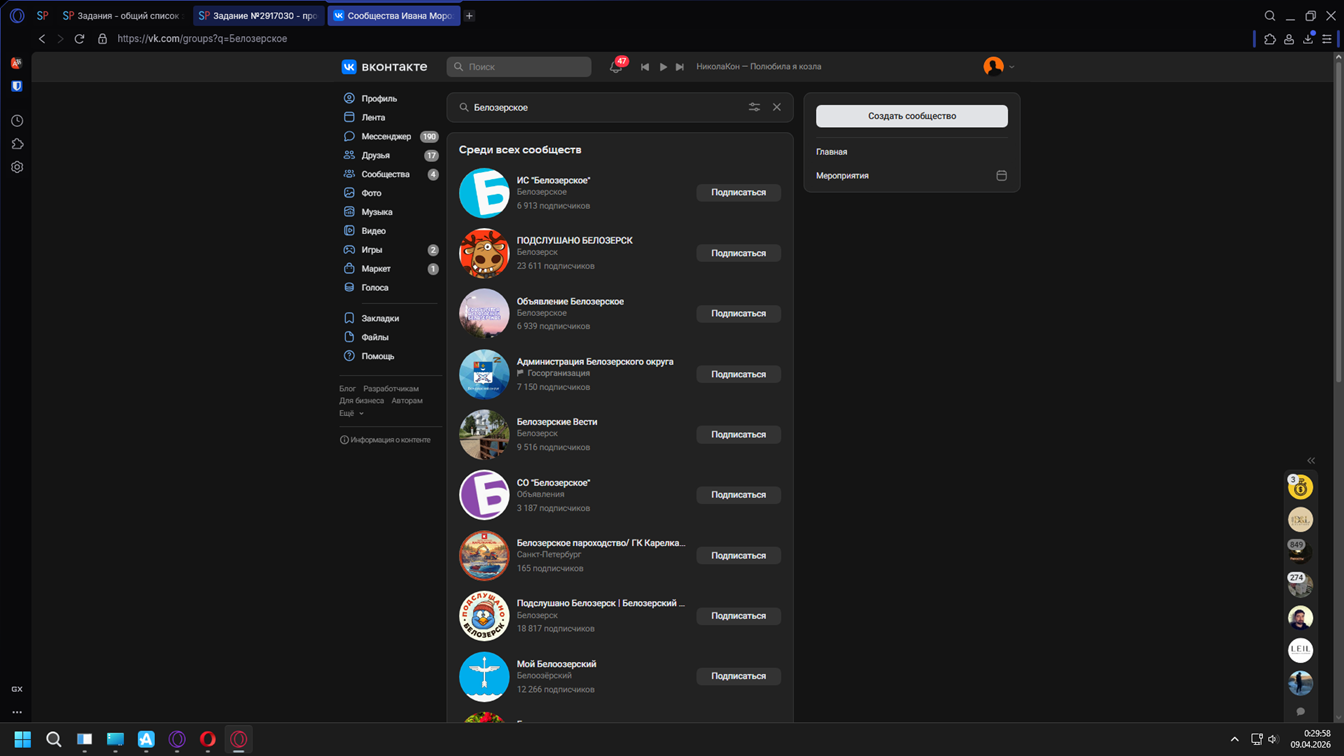Clear the Белозерское search query

tap(776, 107)
